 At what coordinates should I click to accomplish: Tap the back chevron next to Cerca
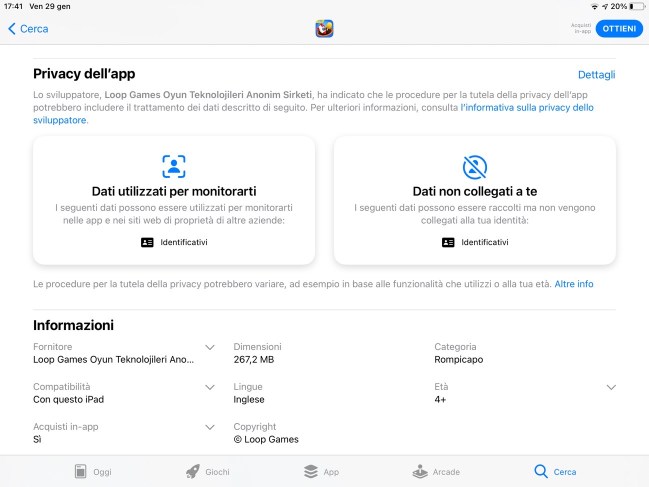click(x=12, y=29)
